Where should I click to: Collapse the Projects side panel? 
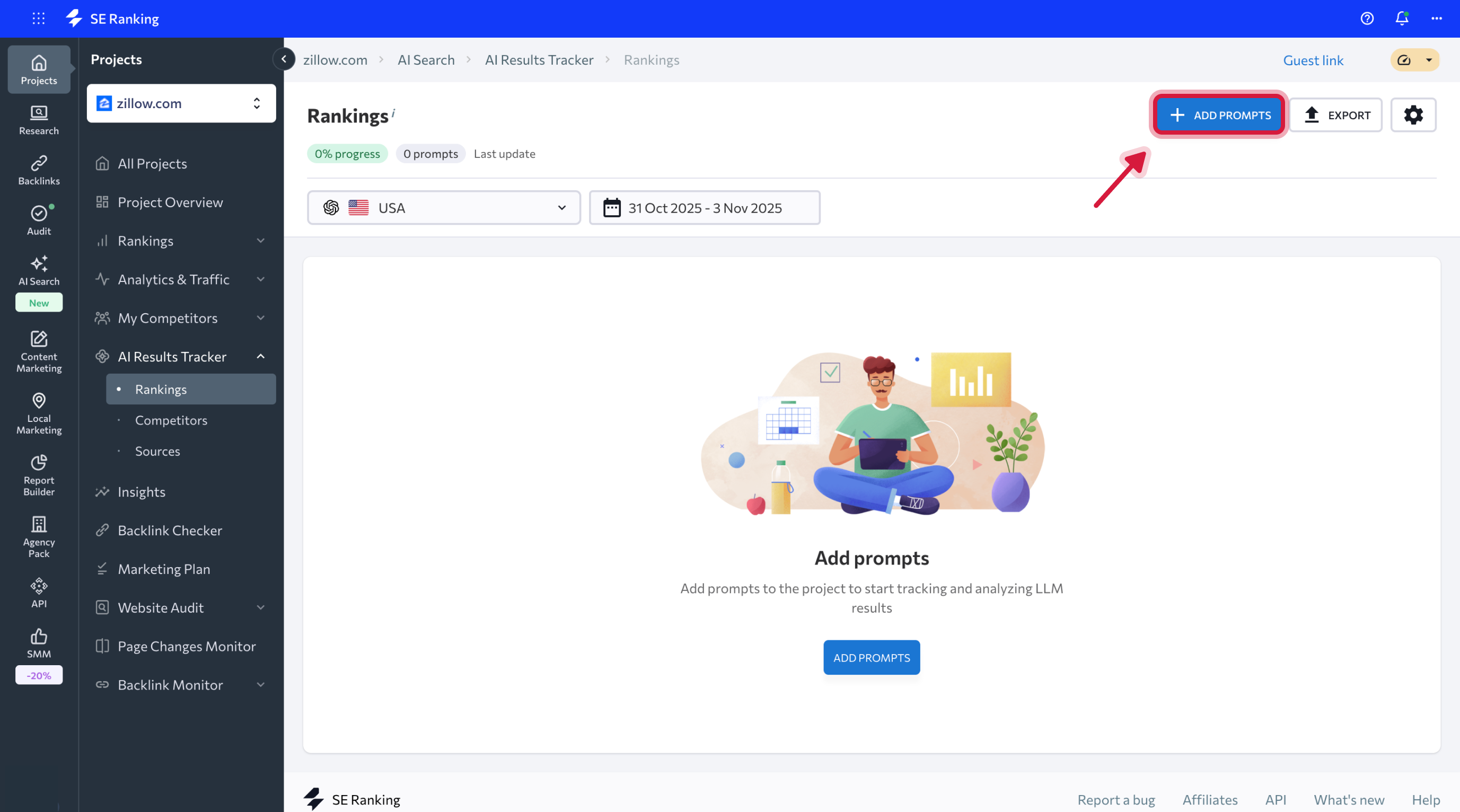[284, 59]
